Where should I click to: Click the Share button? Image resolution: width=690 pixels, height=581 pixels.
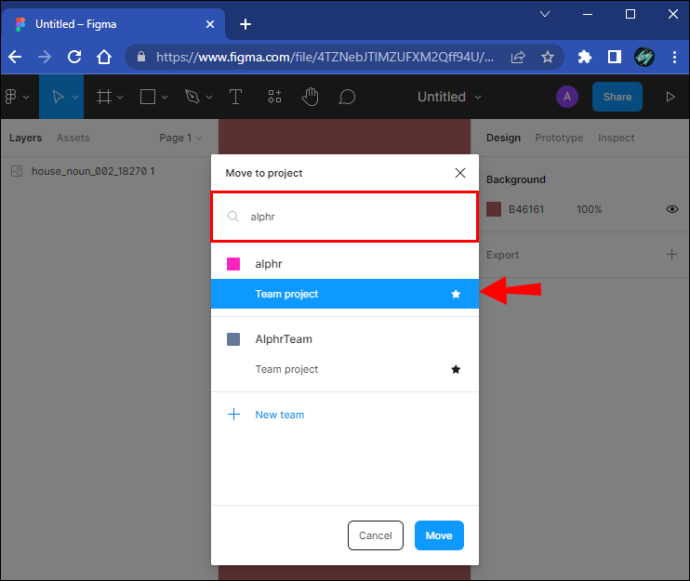coord(617,96)
